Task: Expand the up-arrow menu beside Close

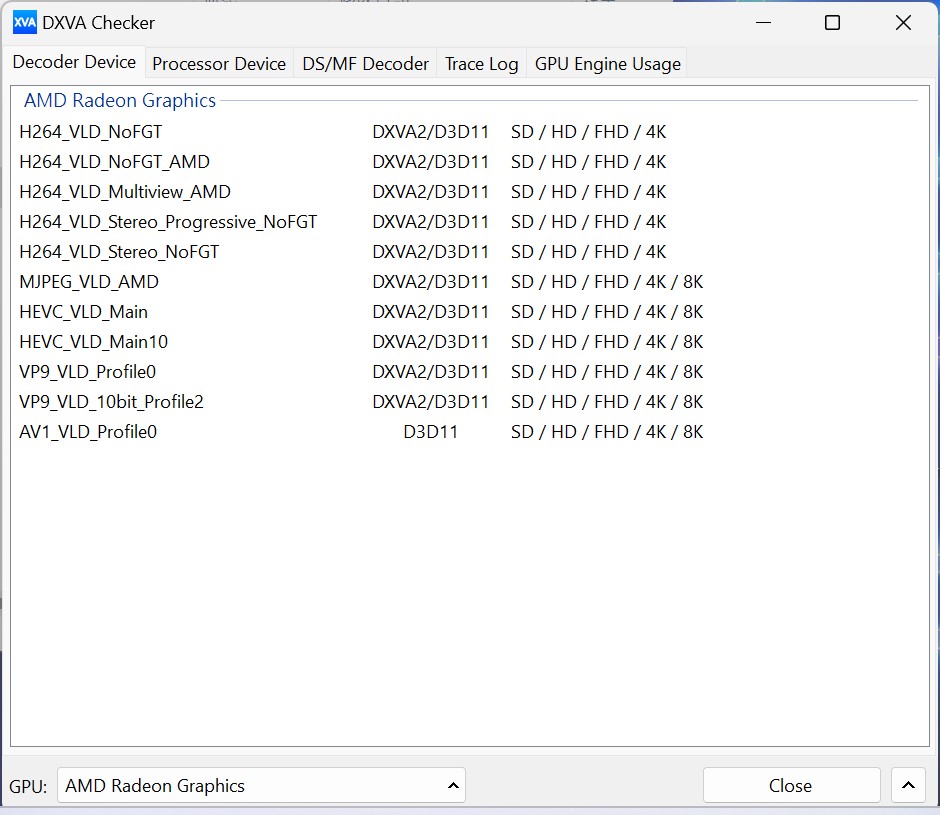Action: tap(907, 786)
